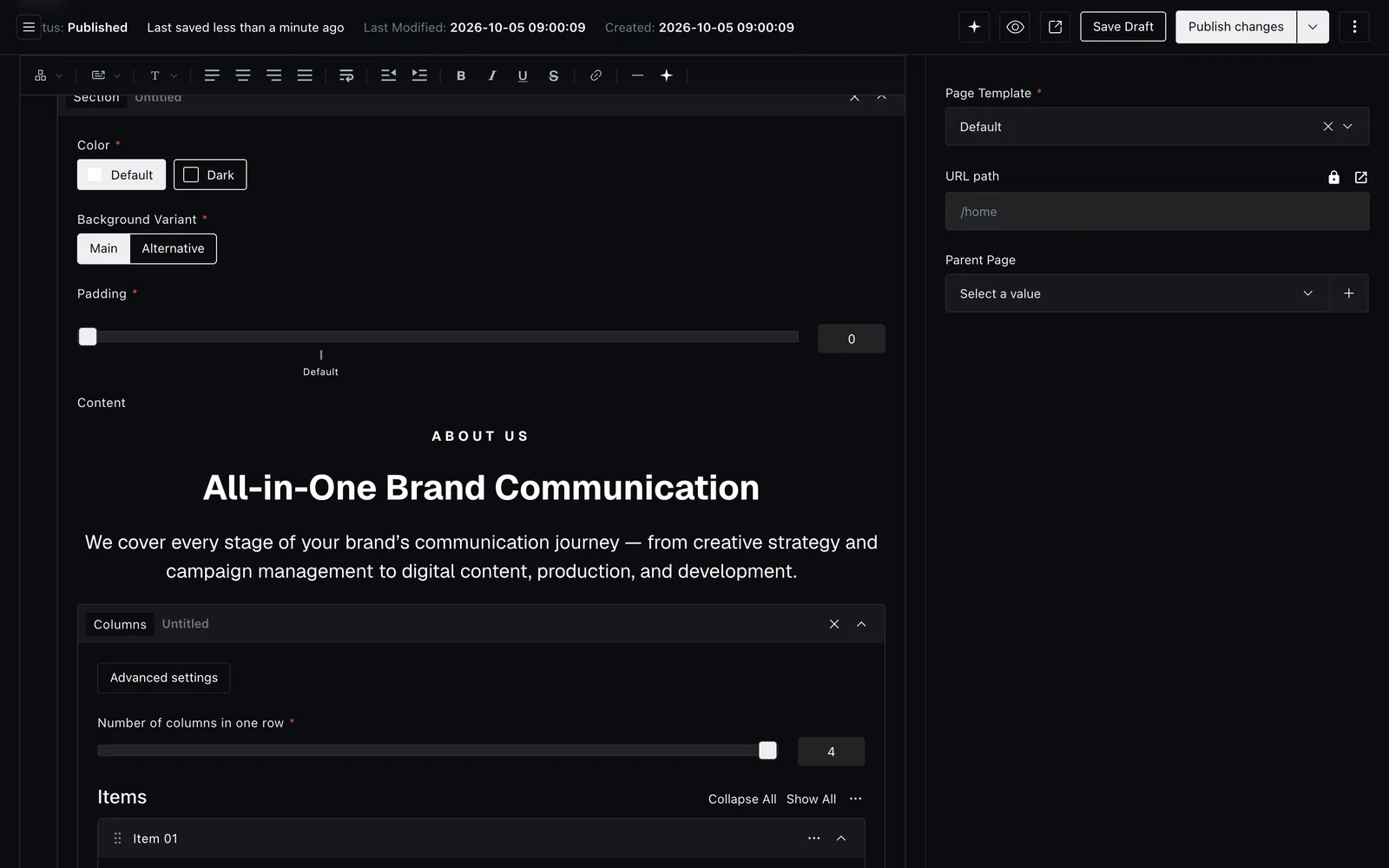
Task: Choose the Main background variant
Action: click(x=103, y=248)
